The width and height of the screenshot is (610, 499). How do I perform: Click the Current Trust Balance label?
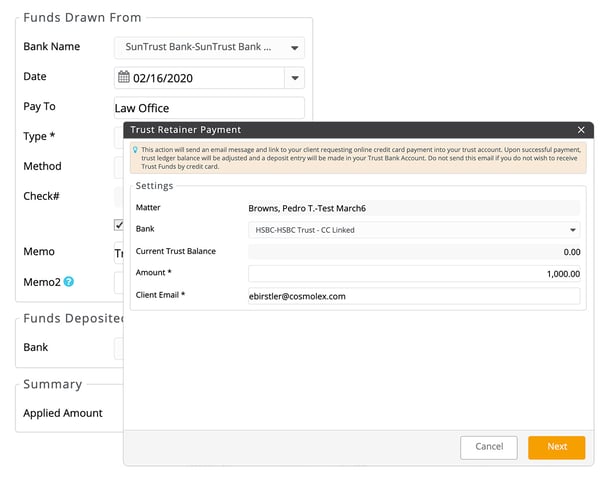click(x=175, y=251)
